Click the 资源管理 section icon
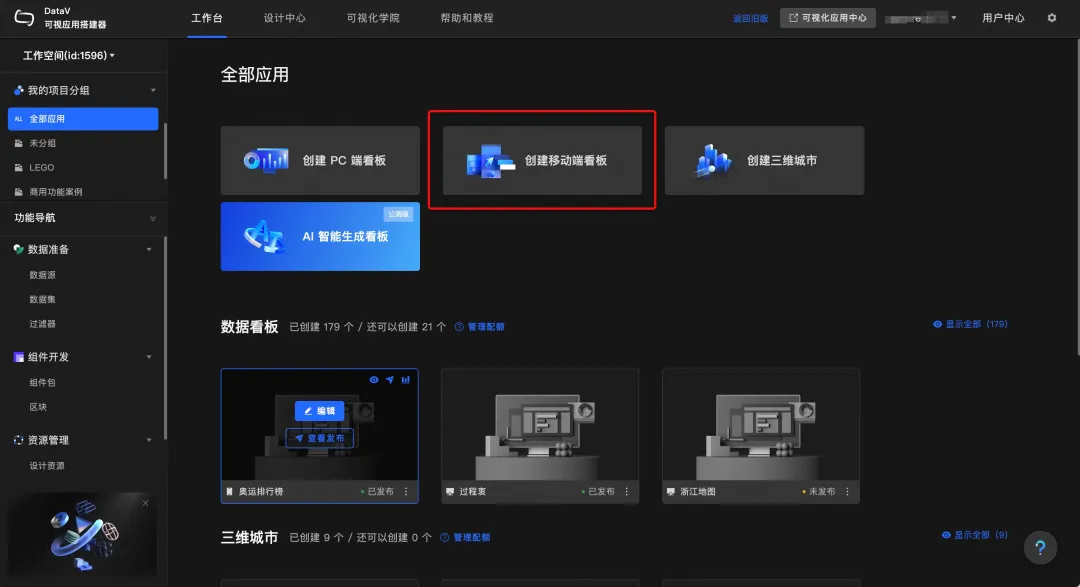 pos(19,440)
